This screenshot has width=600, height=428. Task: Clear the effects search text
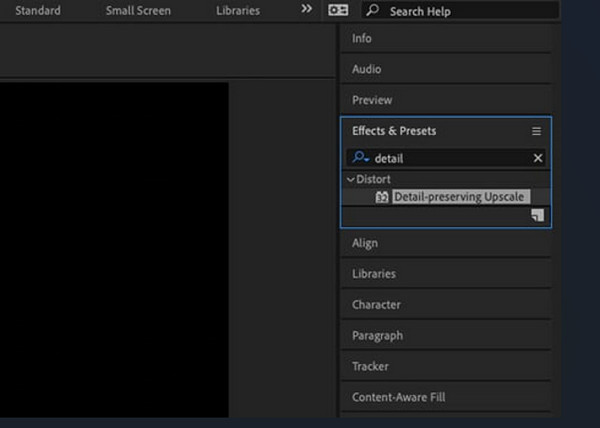[x=538, y=158]
